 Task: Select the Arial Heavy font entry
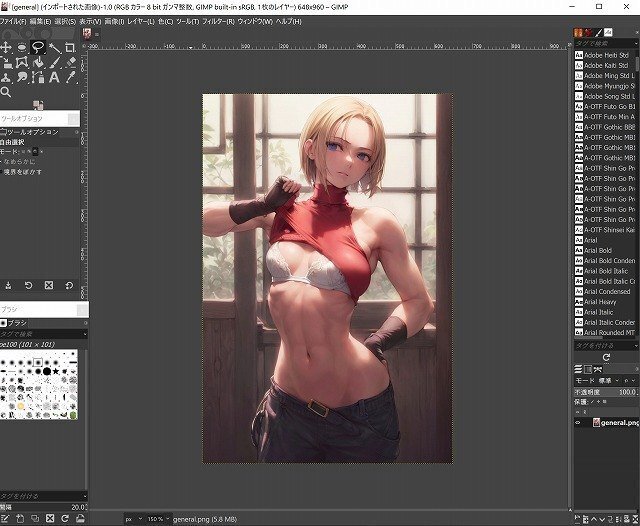tap(605, 302)
